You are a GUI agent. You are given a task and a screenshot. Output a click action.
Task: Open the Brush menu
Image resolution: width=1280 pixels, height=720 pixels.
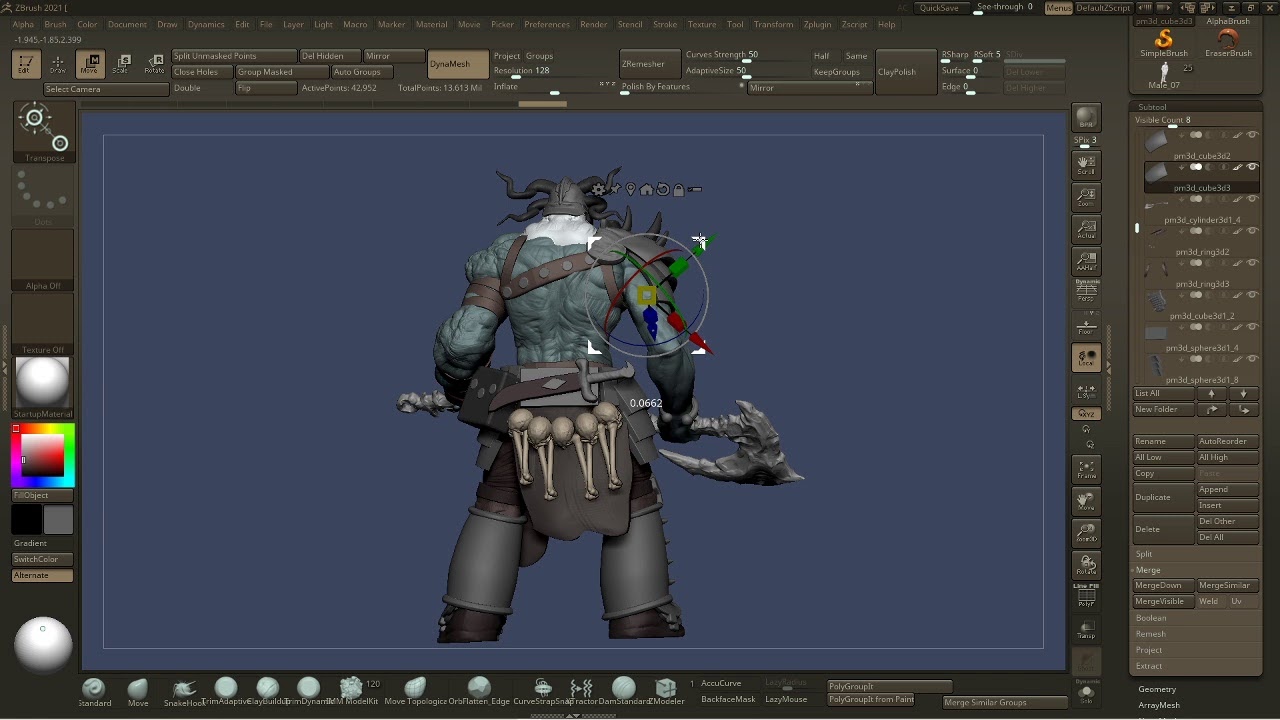[x=55, y=24]
